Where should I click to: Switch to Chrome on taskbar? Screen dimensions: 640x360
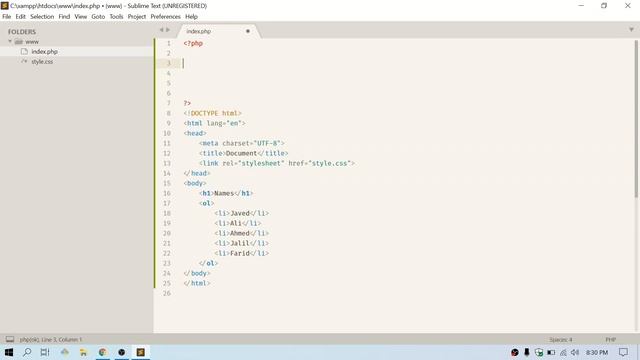click(102, 352)
